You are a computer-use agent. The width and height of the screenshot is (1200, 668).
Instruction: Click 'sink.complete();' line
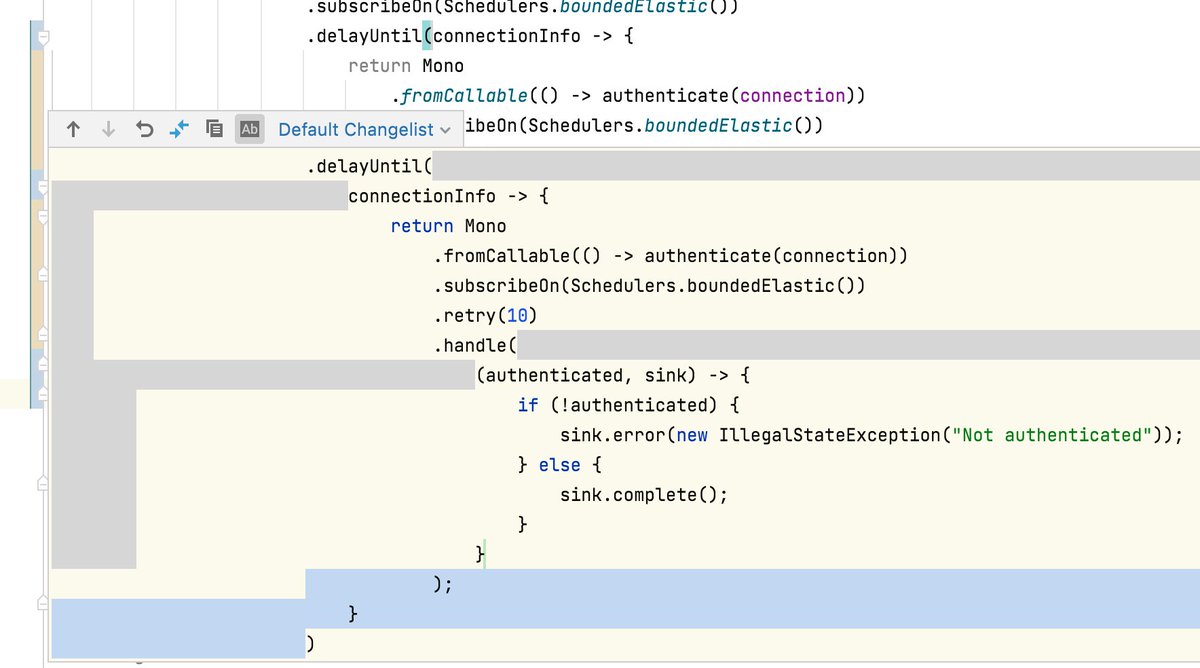click(x=644, y=495)
